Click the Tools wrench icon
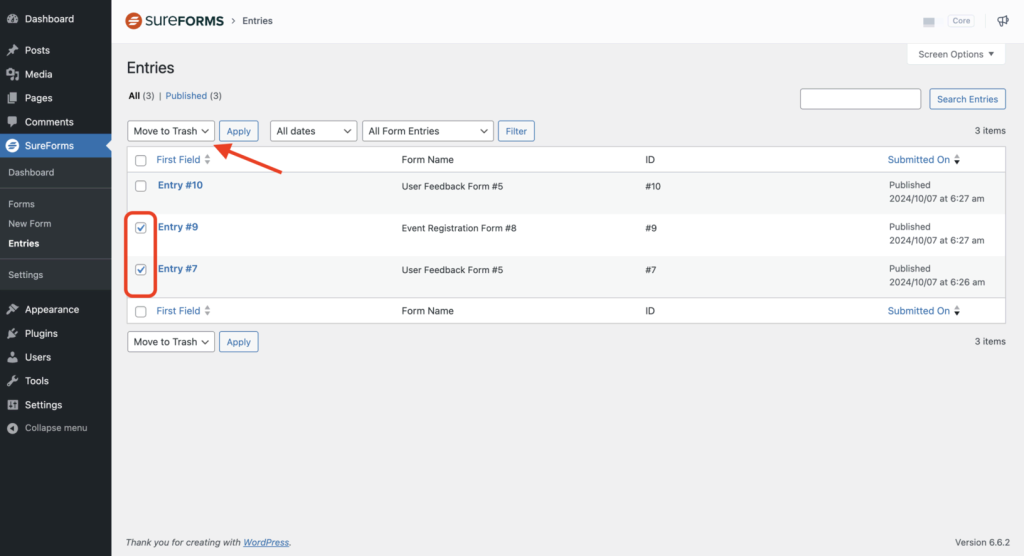Screen dimensions: 1024x556 tap(12, 381)
